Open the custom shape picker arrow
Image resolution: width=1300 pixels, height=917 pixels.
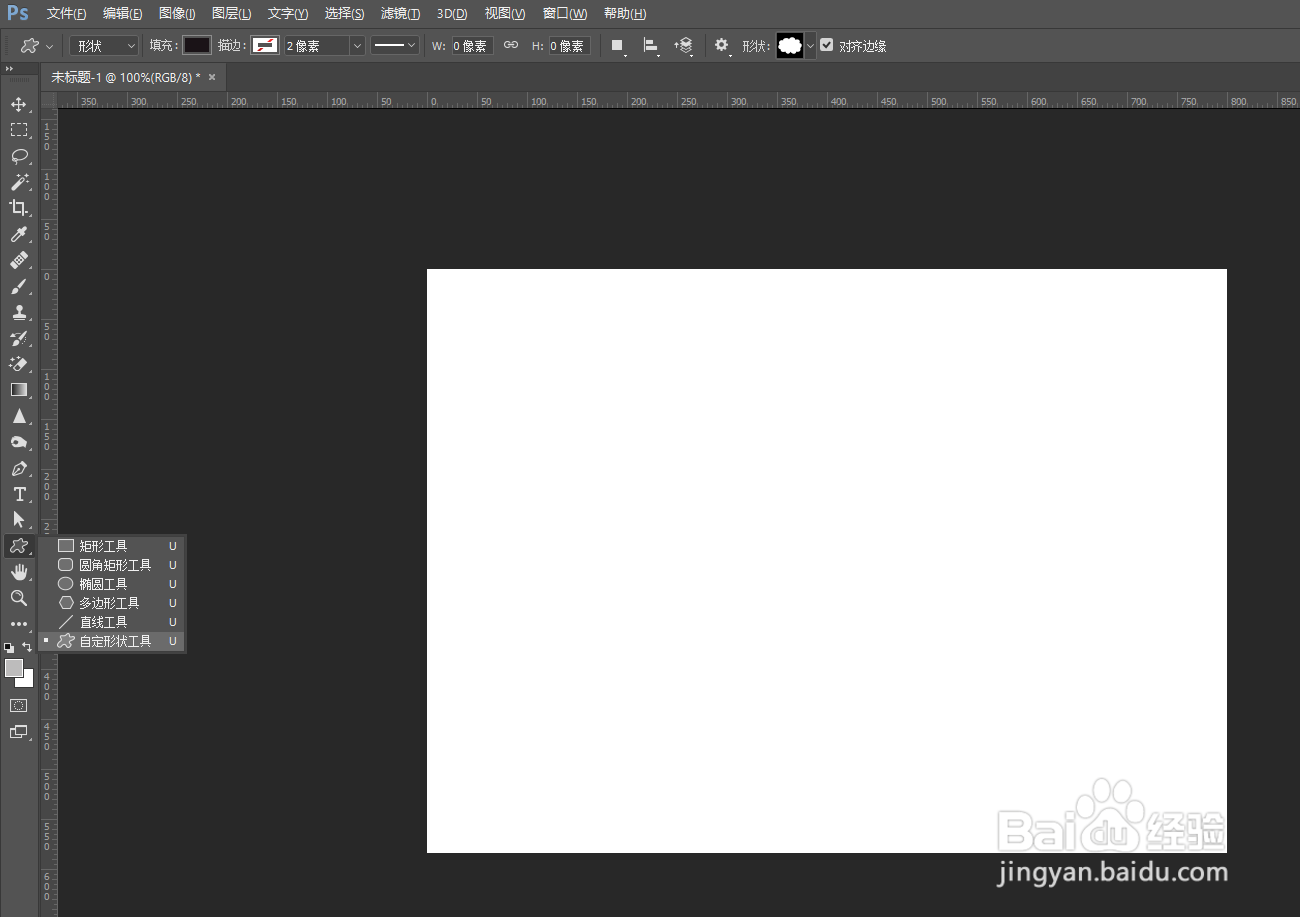tap(810, 46)
